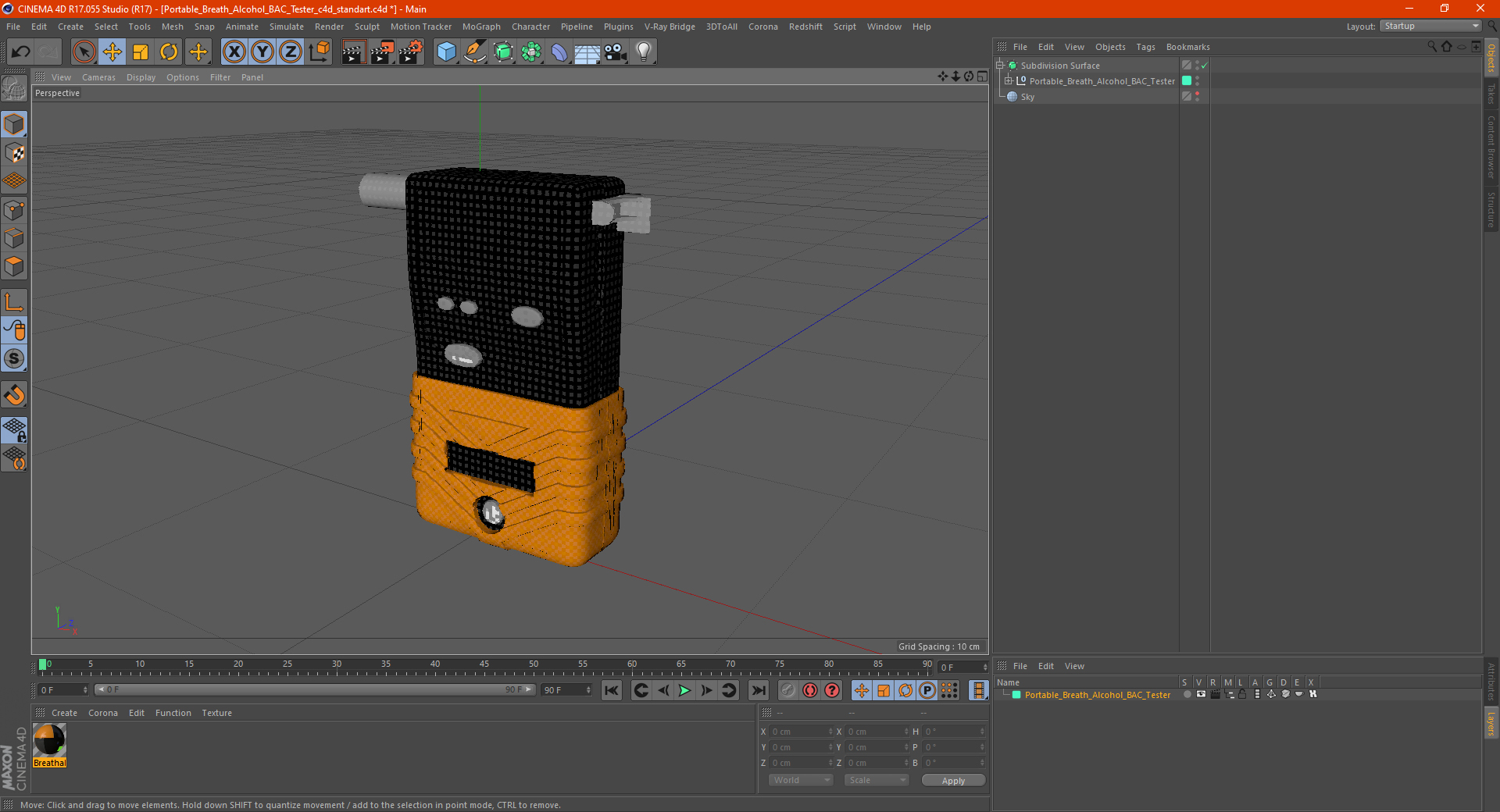The image size is (1500, 812).
Task: Go to end of animation
Action: 758,690
